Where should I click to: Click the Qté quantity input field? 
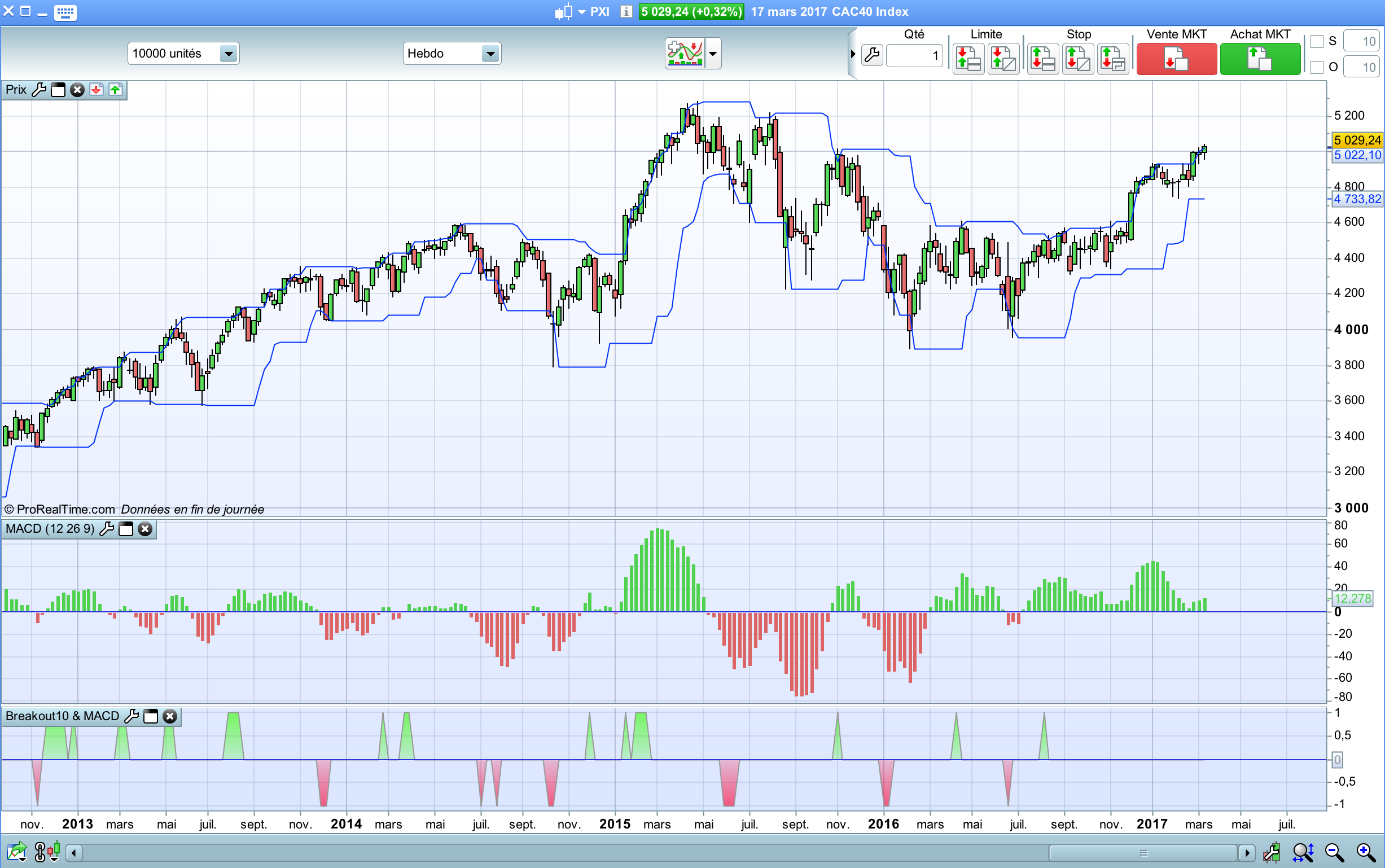[914, 56]
